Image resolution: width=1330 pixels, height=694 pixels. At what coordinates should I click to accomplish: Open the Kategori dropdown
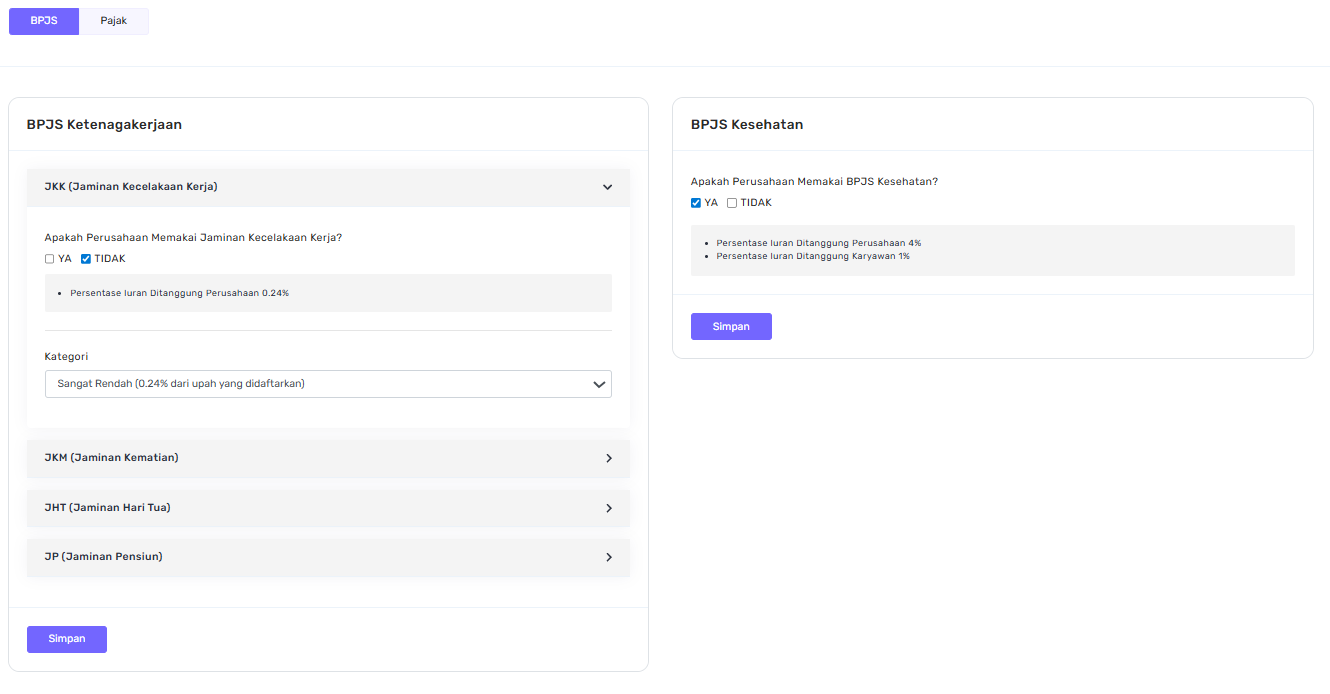(328, 384)
